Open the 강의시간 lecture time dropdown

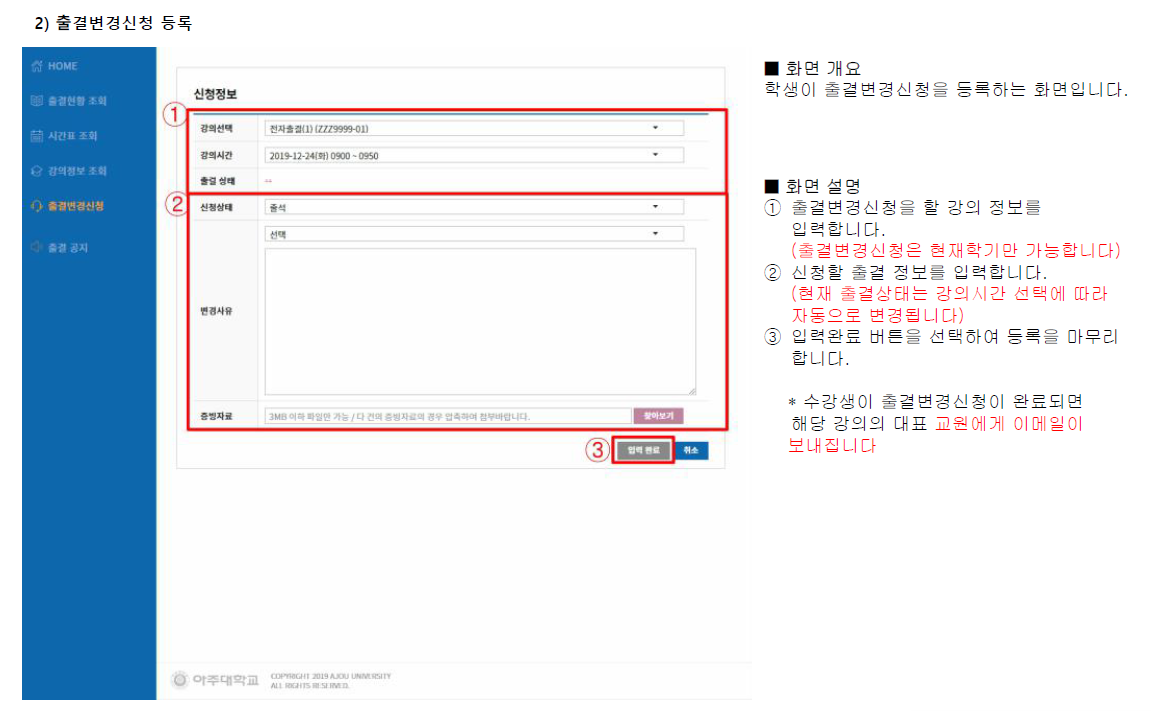click(474, 155)
